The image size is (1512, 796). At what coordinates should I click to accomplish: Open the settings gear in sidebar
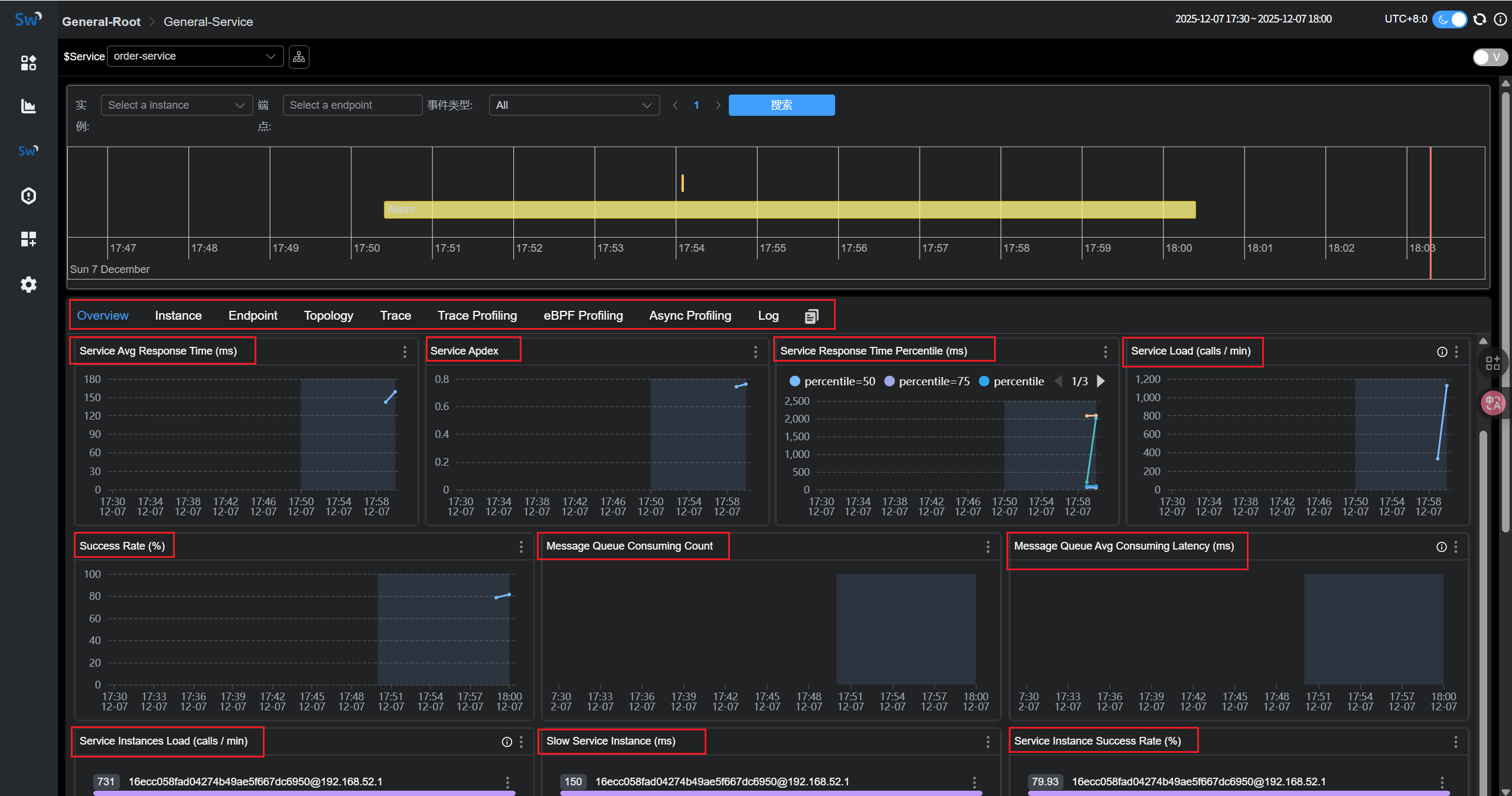coord(28,284)
